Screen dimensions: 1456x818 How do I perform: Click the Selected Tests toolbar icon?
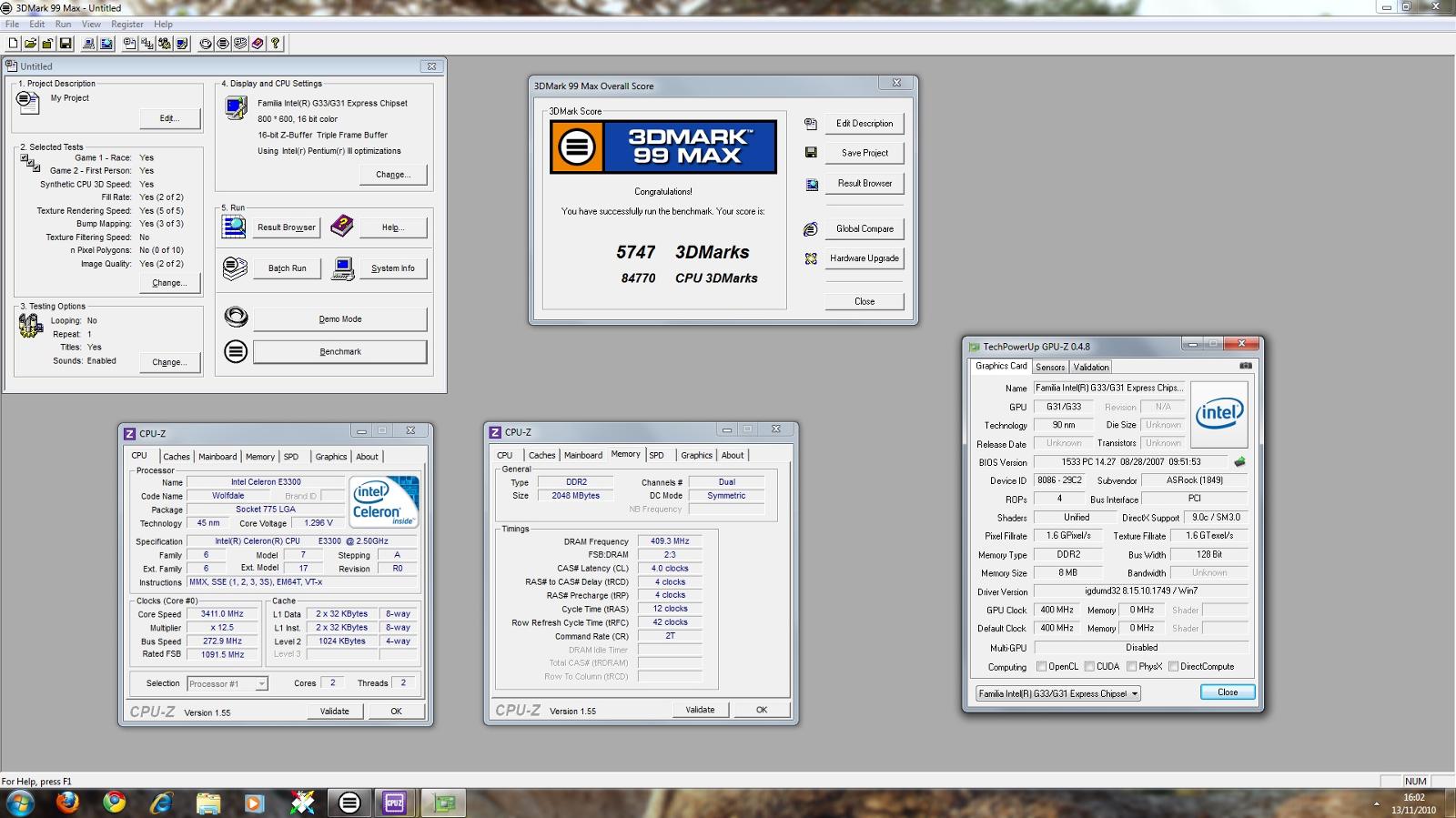147,43
